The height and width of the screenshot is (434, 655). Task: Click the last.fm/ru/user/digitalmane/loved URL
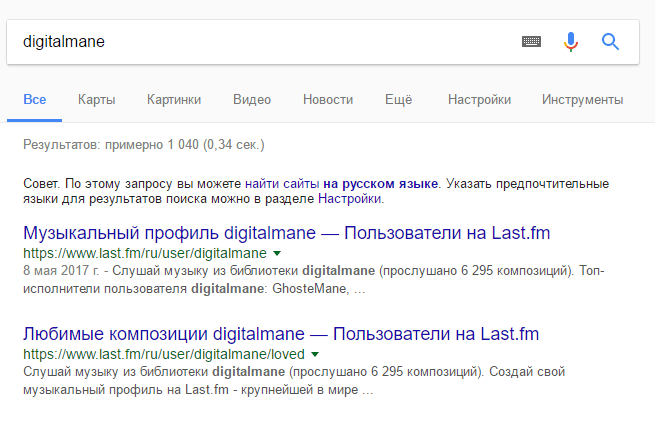(x=164, y=354)
